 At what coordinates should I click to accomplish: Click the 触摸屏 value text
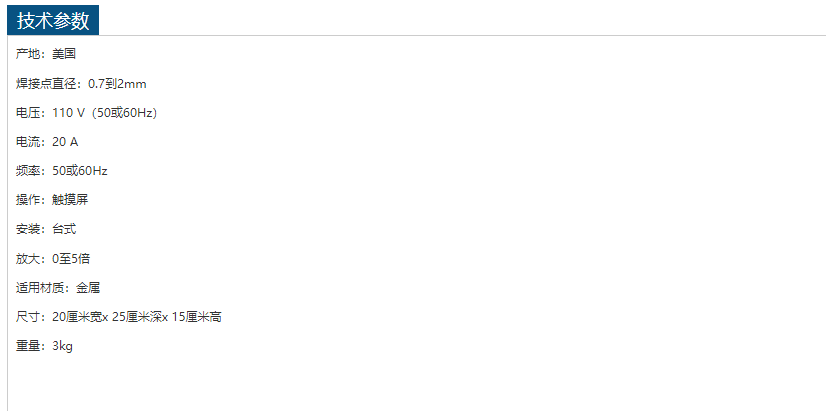tap(70, 200)
